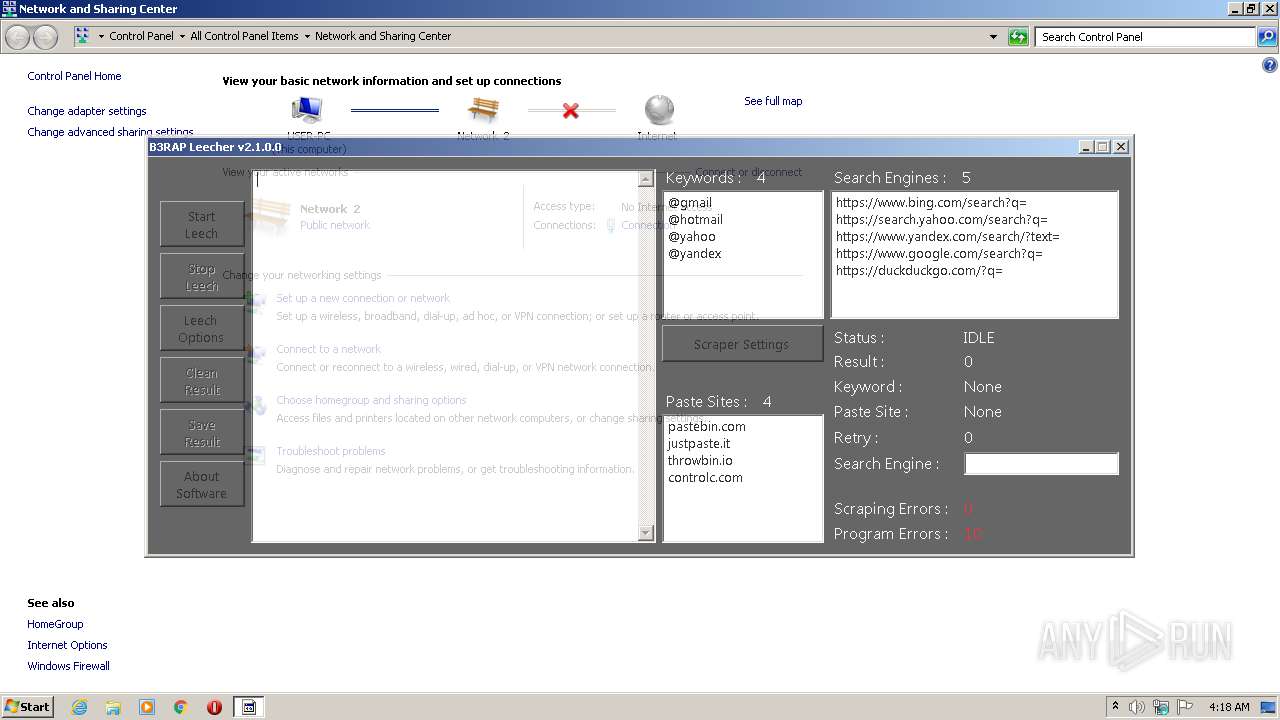
Task: Select the @yandex keyword
Action: (695, 254)
